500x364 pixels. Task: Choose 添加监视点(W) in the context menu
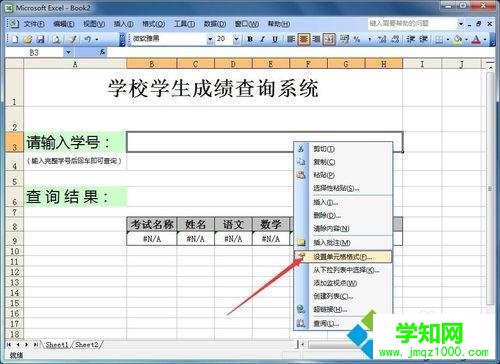point(343,283)
